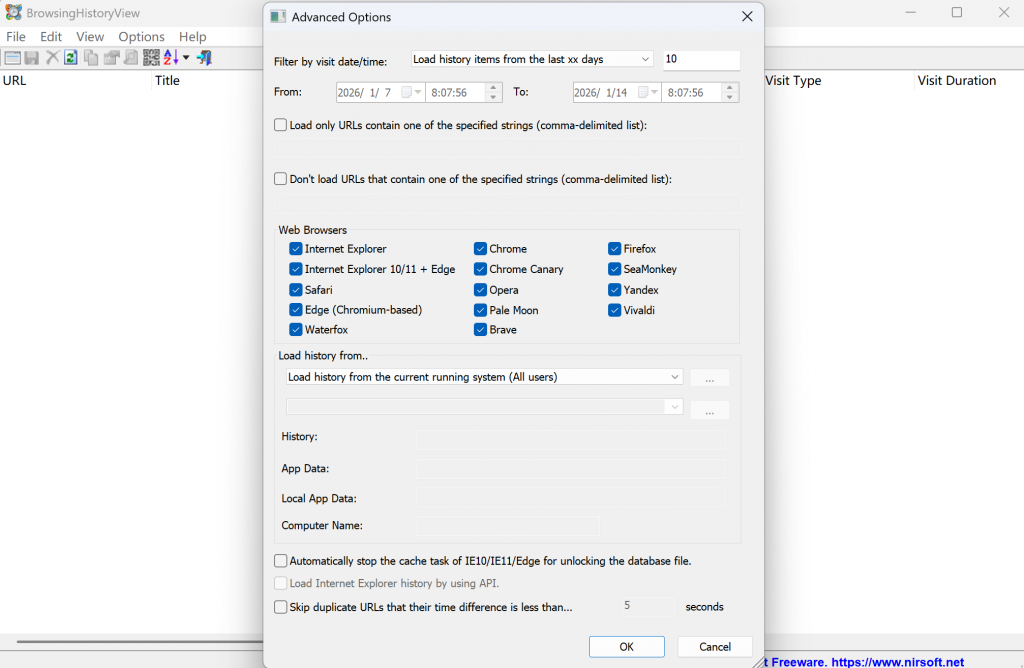1024x668 pixels.
Task: Click the Save floppy disk icon
Action: tap(32, 58)
